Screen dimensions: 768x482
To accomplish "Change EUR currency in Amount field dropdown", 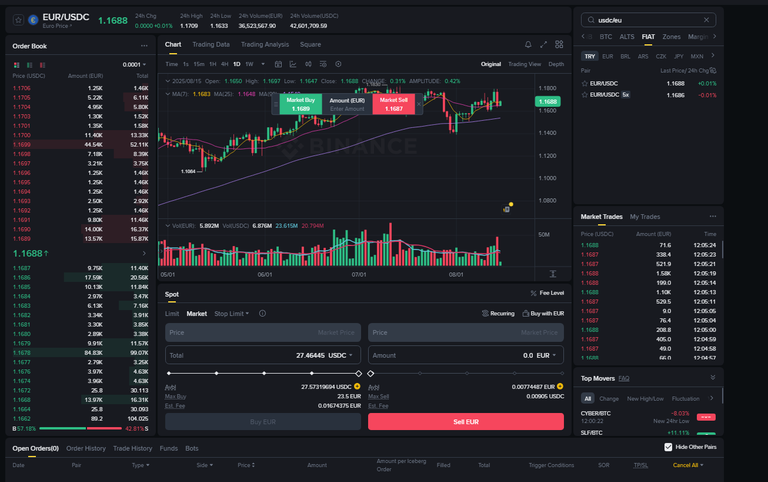I will 546,355.
